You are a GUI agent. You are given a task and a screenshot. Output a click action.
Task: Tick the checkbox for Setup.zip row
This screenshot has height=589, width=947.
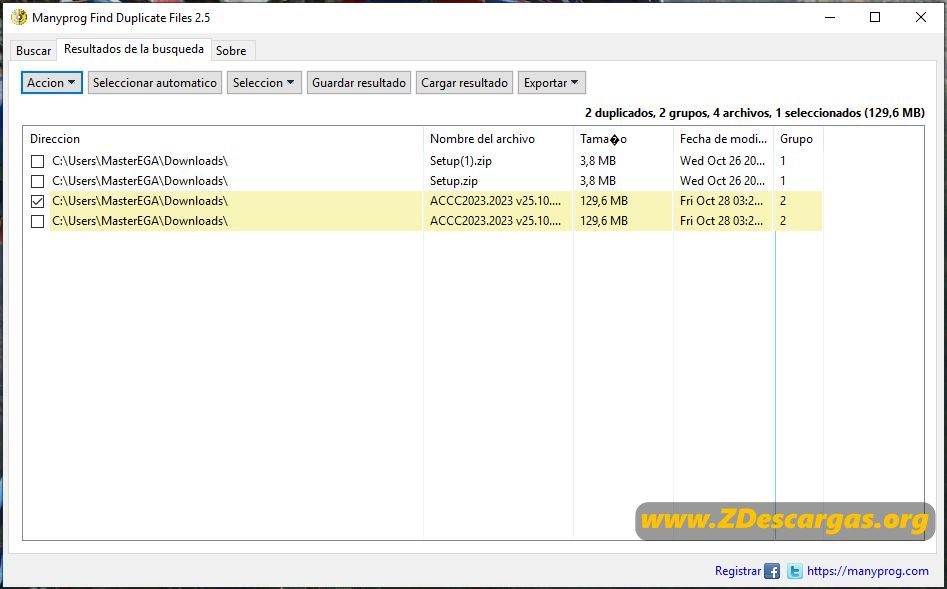(37, 181)
